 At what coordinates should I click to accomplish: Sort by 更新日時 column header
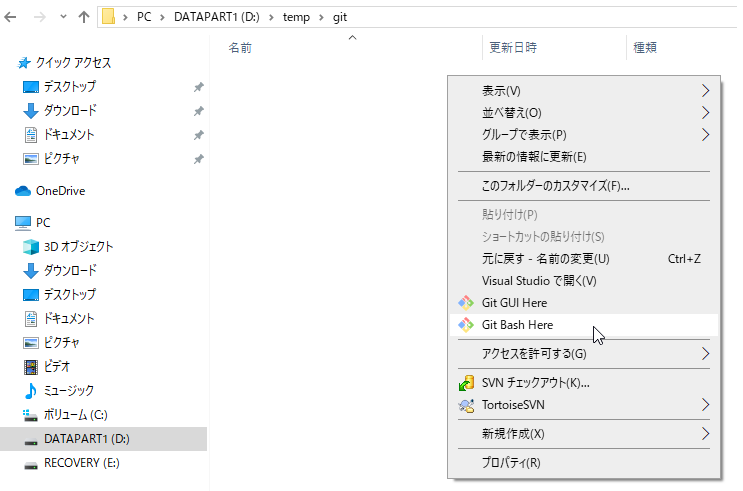pyautogui.click(x=513, y=47)
